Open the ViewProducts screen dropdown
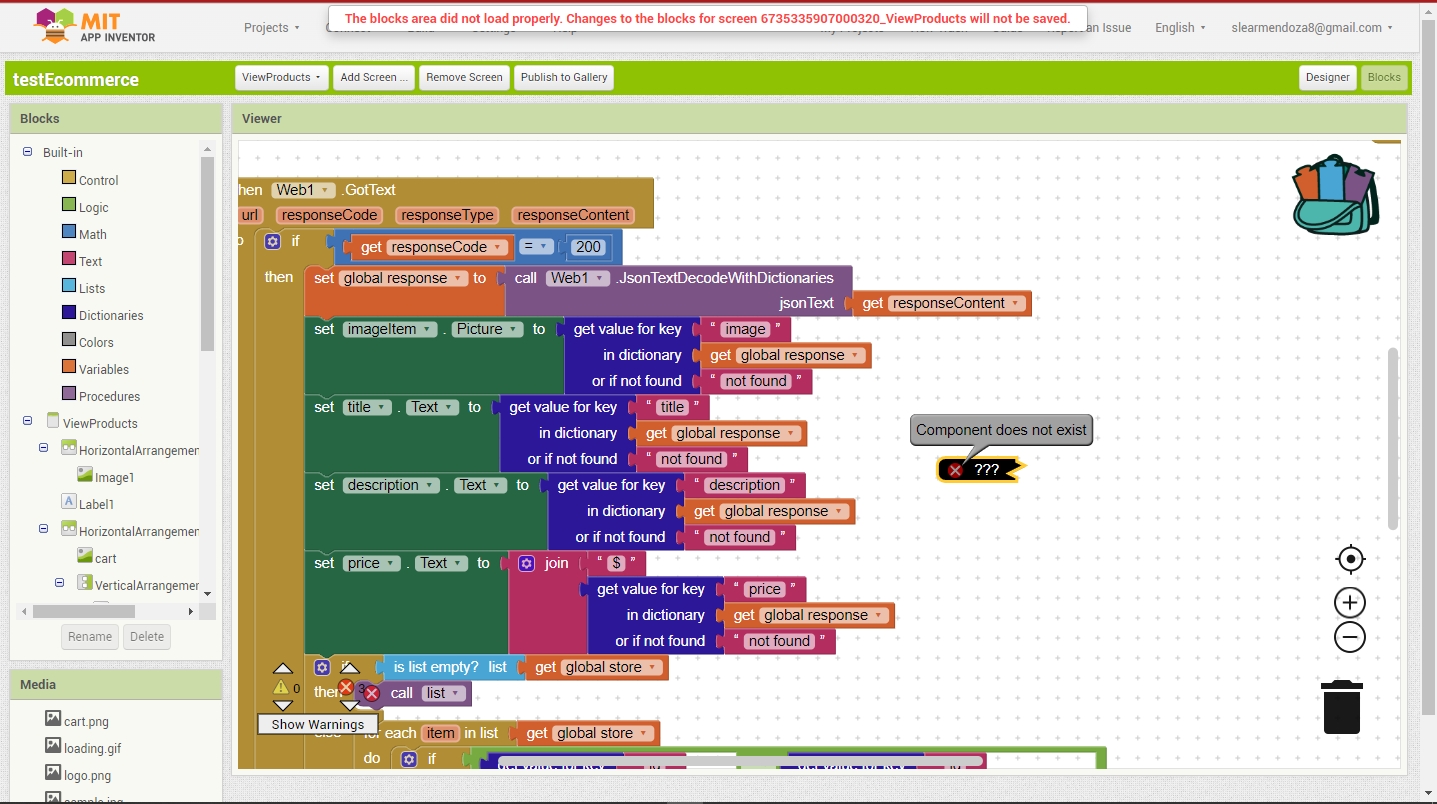 pos(281,77)
